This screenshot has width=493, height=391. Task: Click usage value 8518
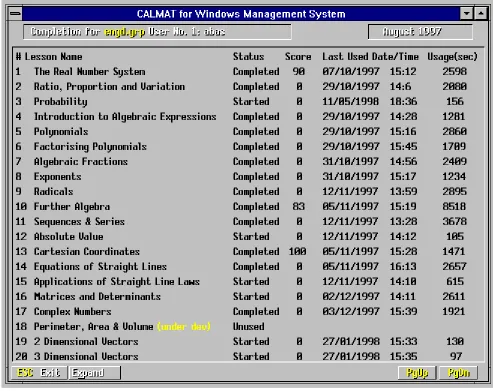coord(454,207)
